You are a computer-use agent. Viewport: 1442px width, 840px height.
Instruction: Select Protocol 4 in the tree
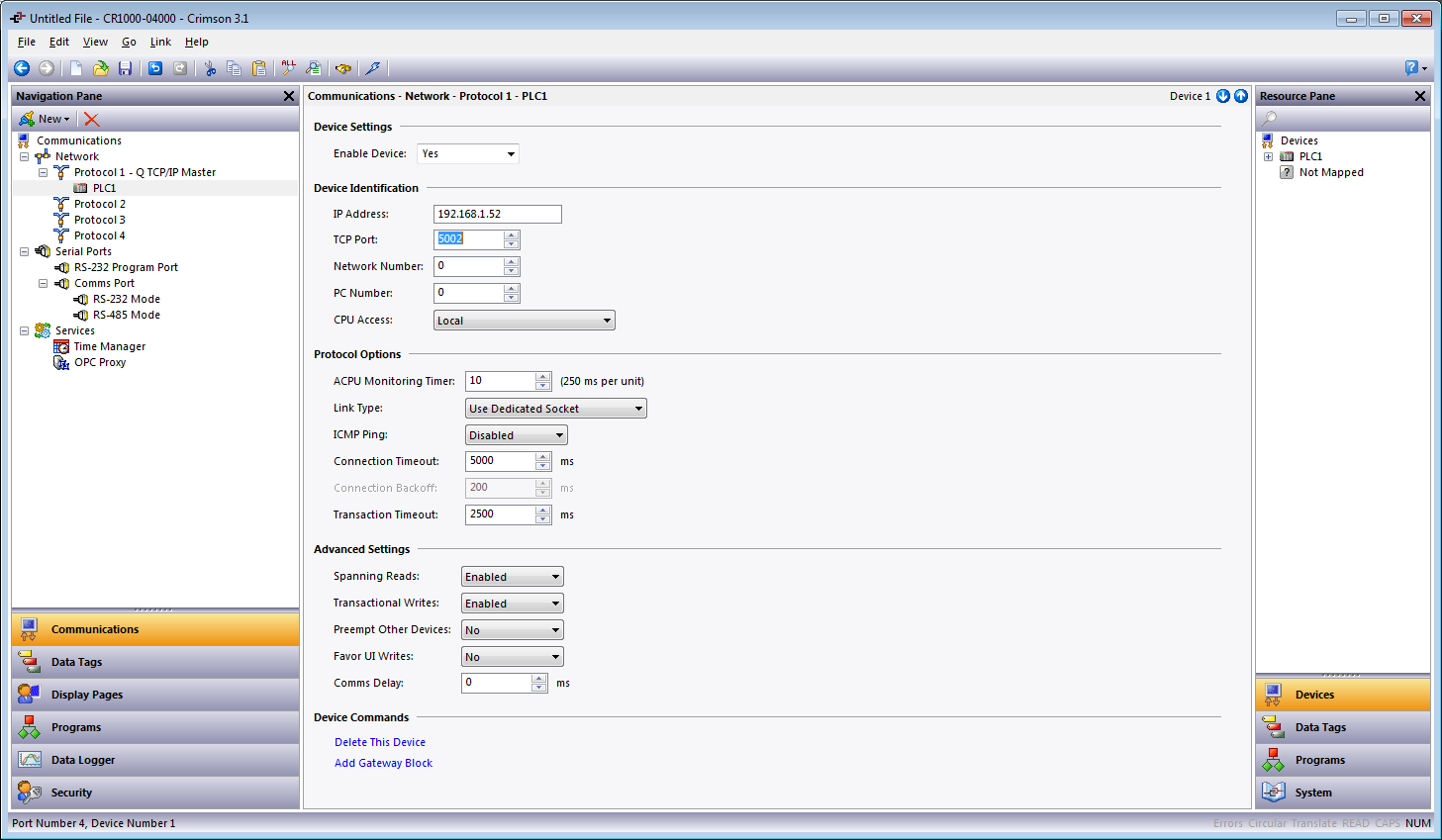(99, 235)
